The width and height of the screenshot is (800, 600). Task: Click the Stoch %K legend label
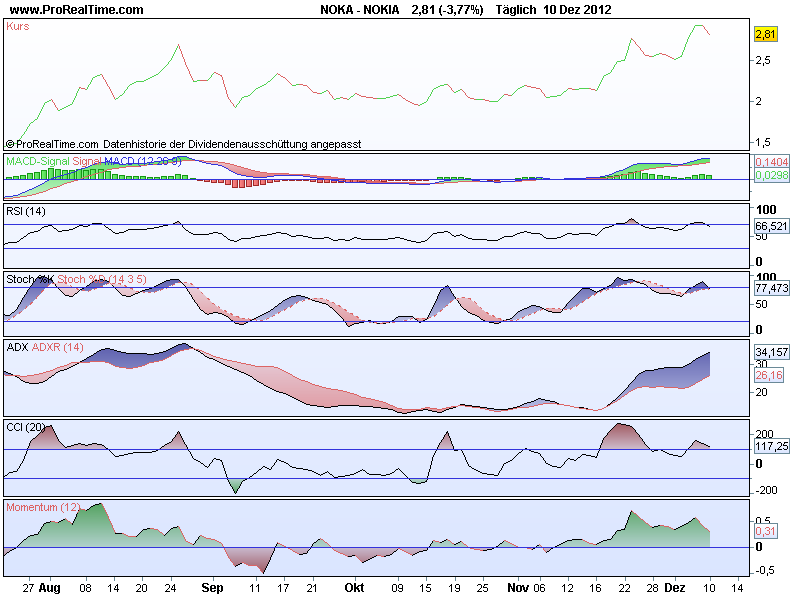click(x=30, y=279)
